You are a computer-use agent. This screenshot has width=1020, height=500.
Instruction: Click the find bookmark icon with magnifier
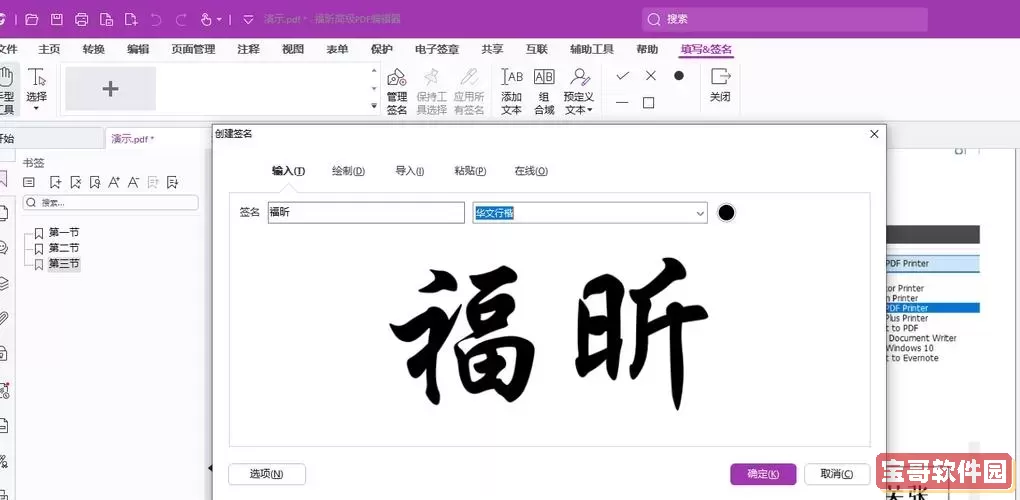(x=95, y=182)
